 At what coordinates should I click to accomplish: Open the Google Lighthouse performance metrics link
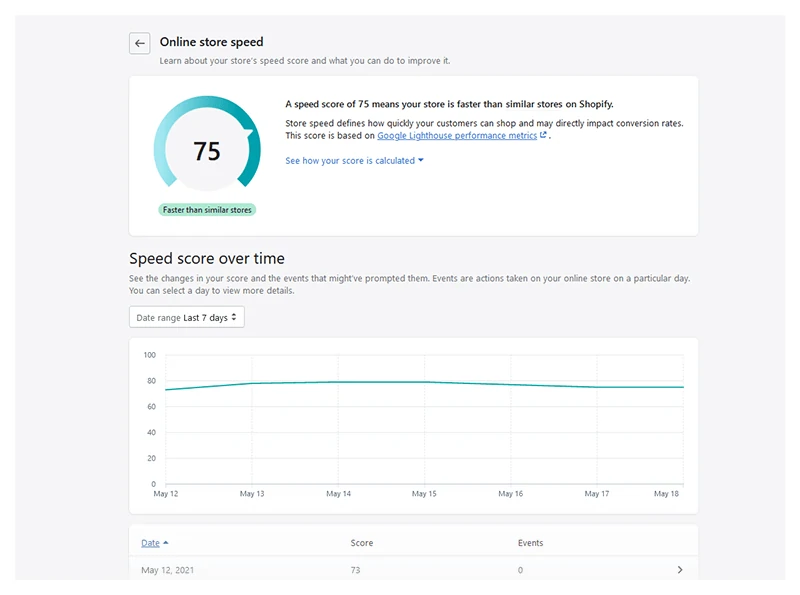click(x=457, y=136)
